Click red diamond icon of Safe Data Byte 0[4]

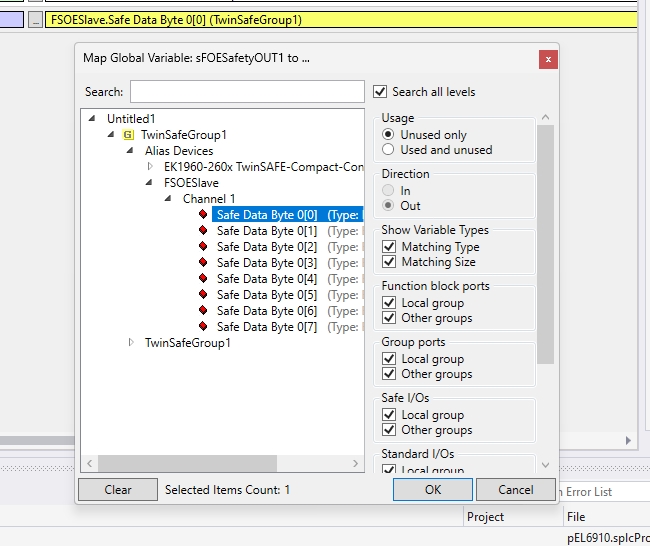pyautogui.click(x=203, y=279)
